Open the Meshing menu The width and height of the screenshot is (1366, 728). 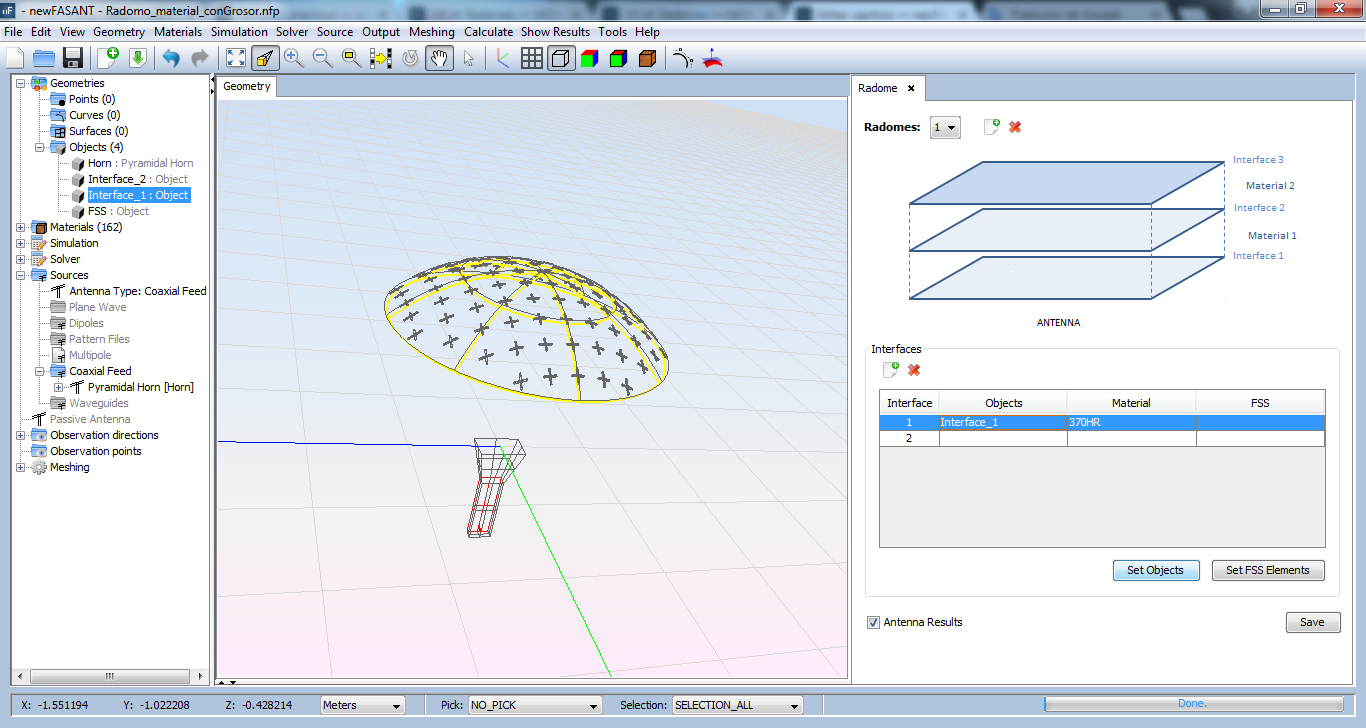[x=431, y=32]
